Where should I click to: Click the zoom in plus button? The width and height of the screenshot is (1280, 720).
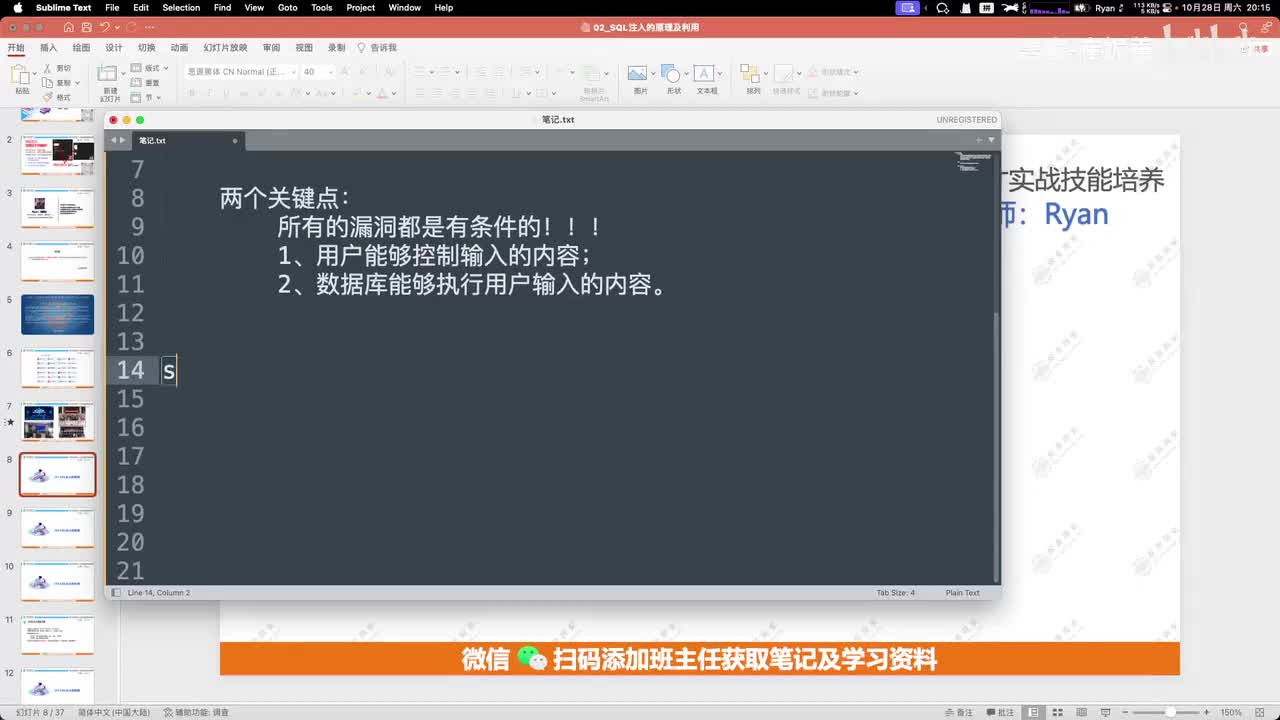point(1206,712)
